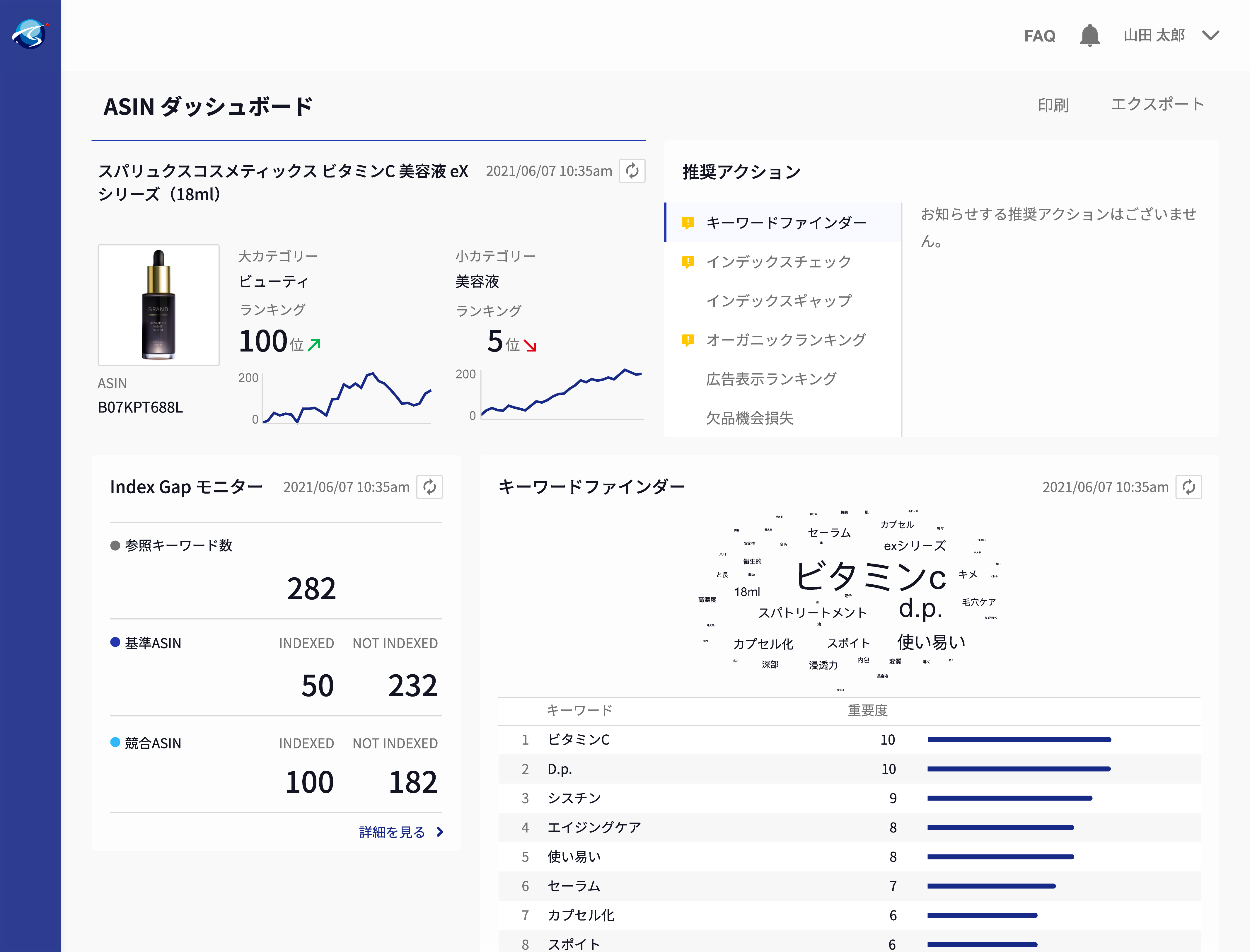
Task: Click the serum bottle product thumbnail
Action: click(159, 305)
